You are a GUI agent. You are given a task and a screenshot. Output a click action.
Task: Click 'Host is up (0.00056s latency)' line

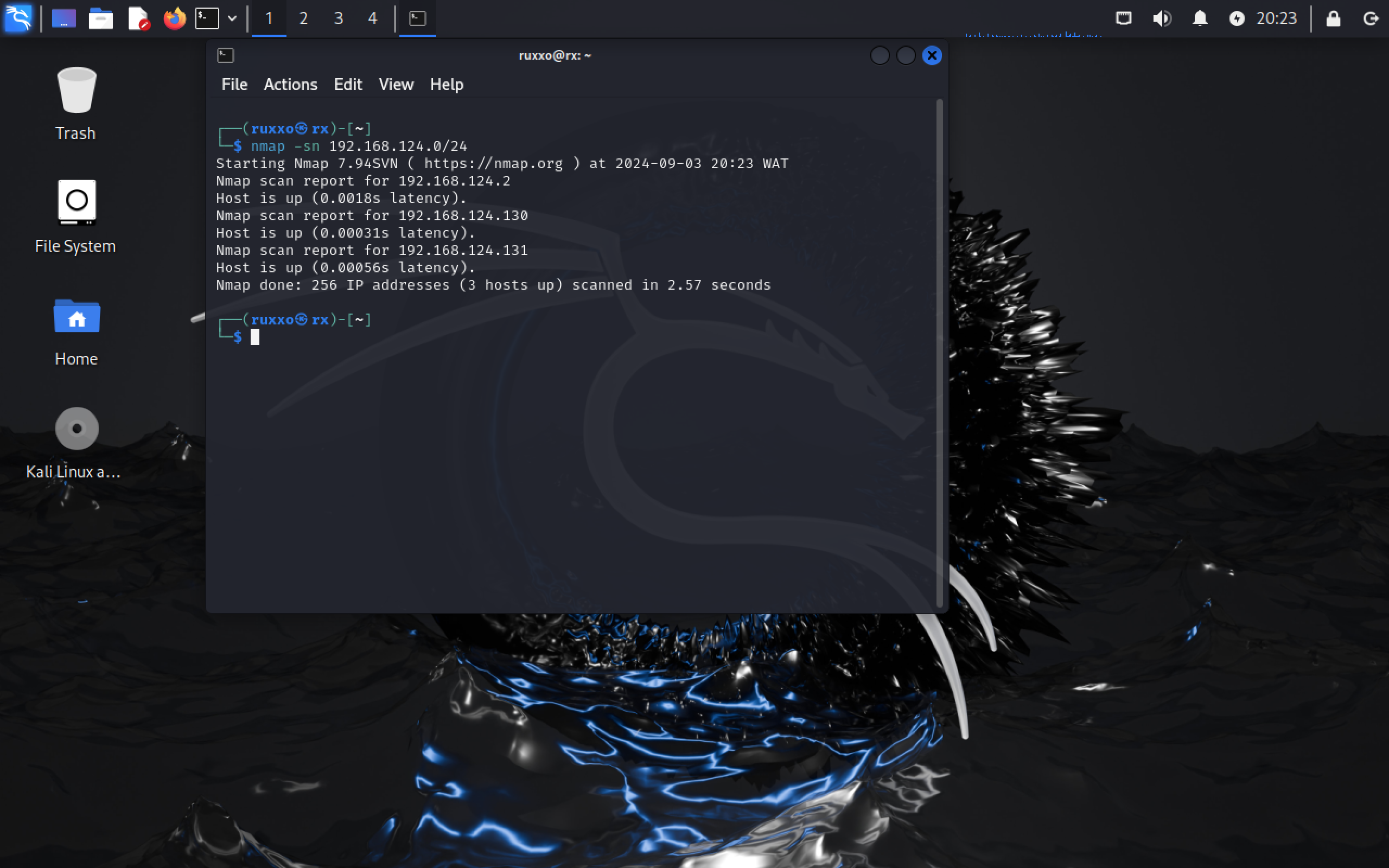(x=346, y=267)
